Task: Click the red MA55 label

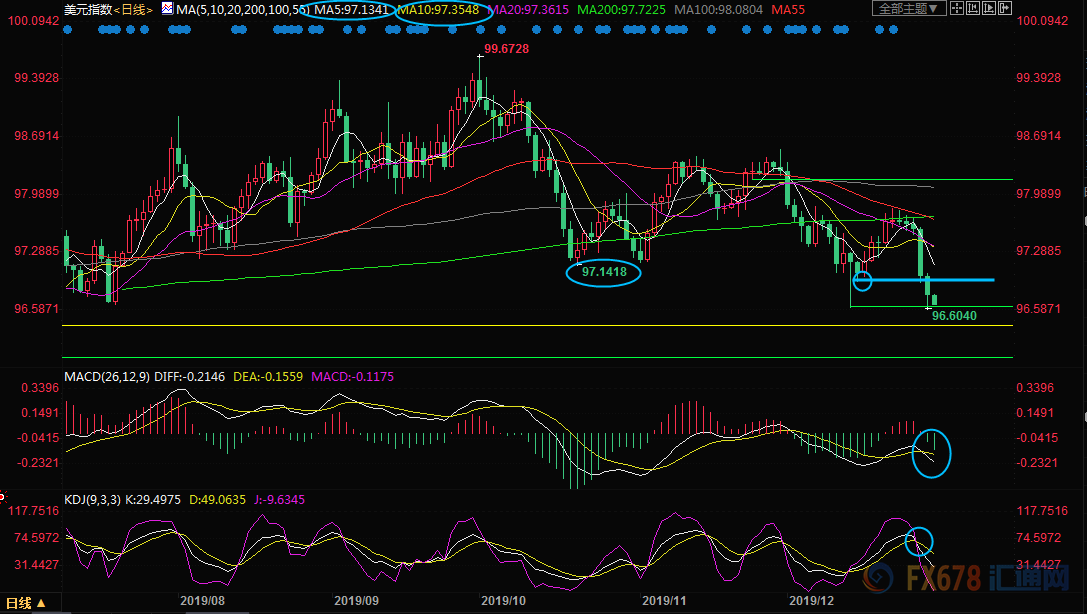Action: pos(788,10)
